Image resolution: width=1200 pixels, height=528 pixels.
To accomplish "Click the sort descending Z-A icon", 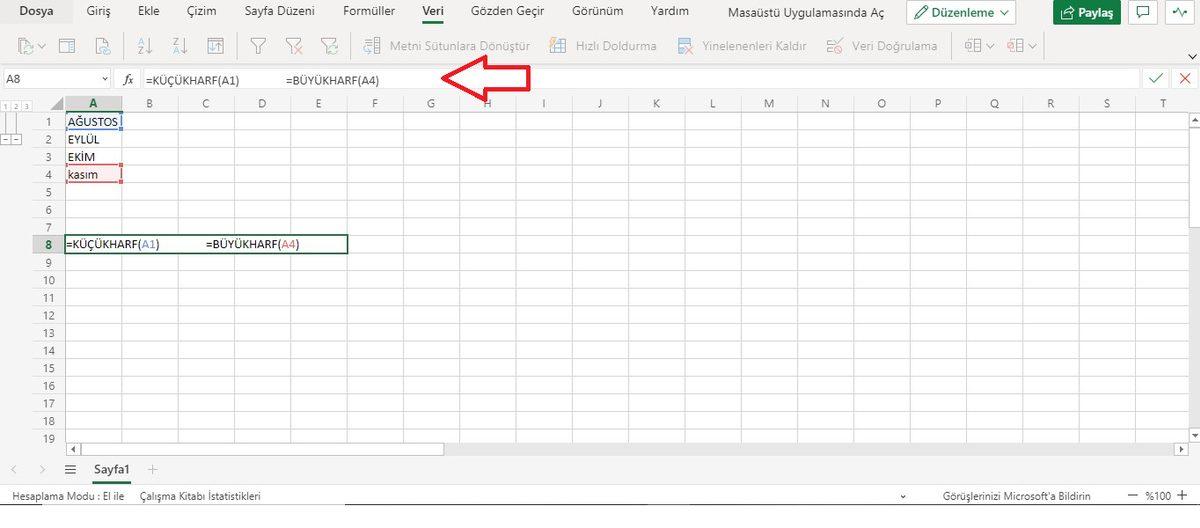I will (x=180, y=46).
